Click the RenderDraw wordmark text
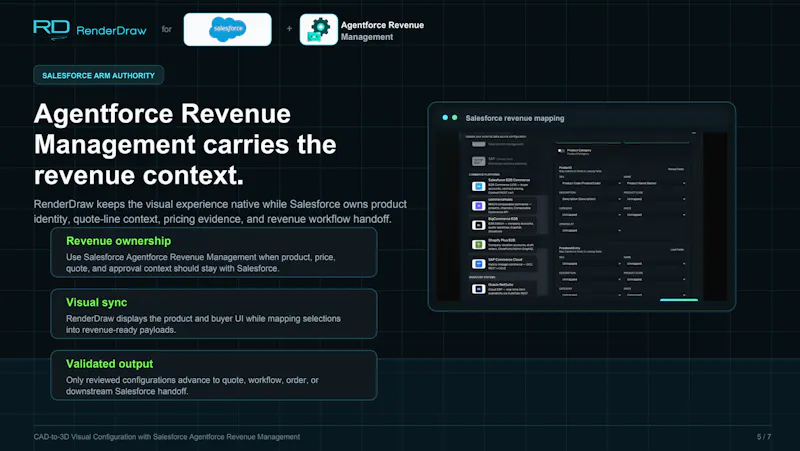This screenshot has height=451, width=800. [111, 31]
